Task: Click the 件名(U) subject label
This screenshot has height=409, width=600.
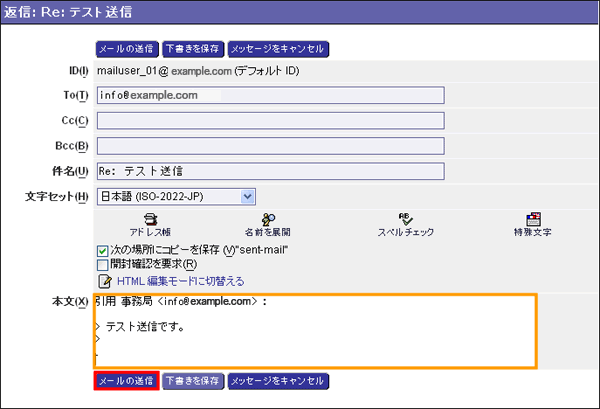Action: (70, 171)
